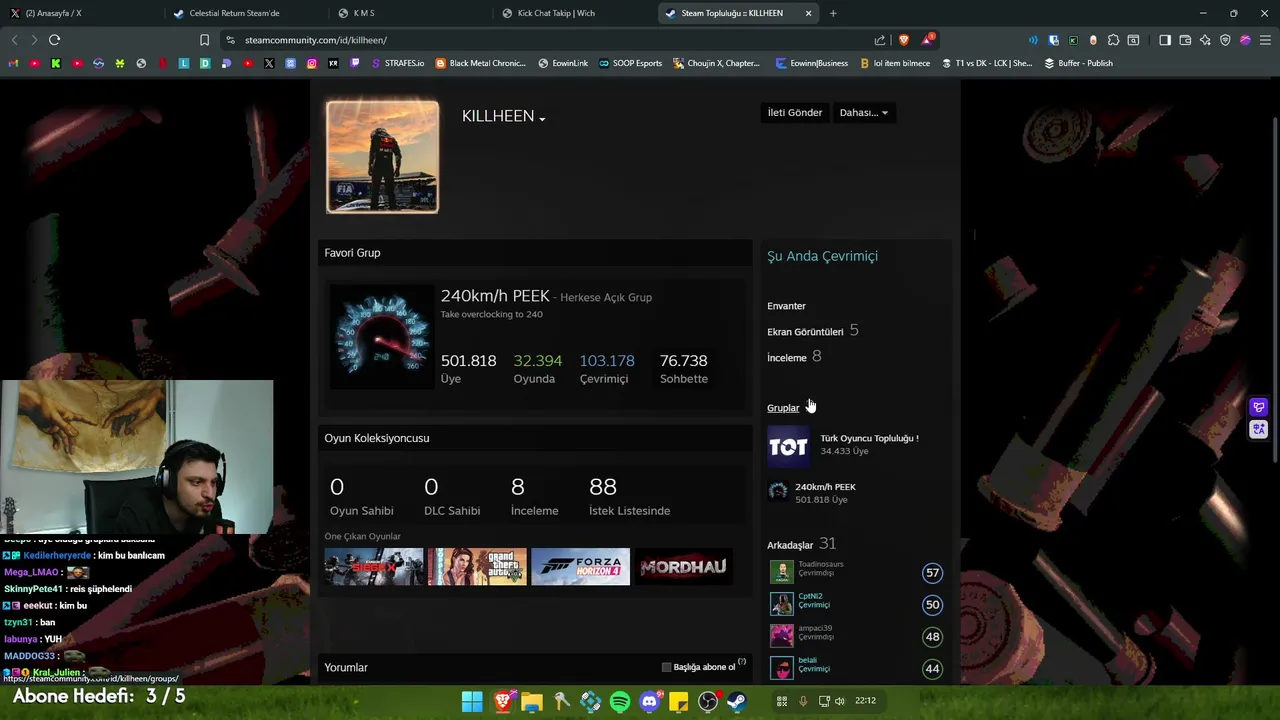Open the Instagram bookmark icon
This screenshot has height=720, width=1280.
[x=312, y=63]
